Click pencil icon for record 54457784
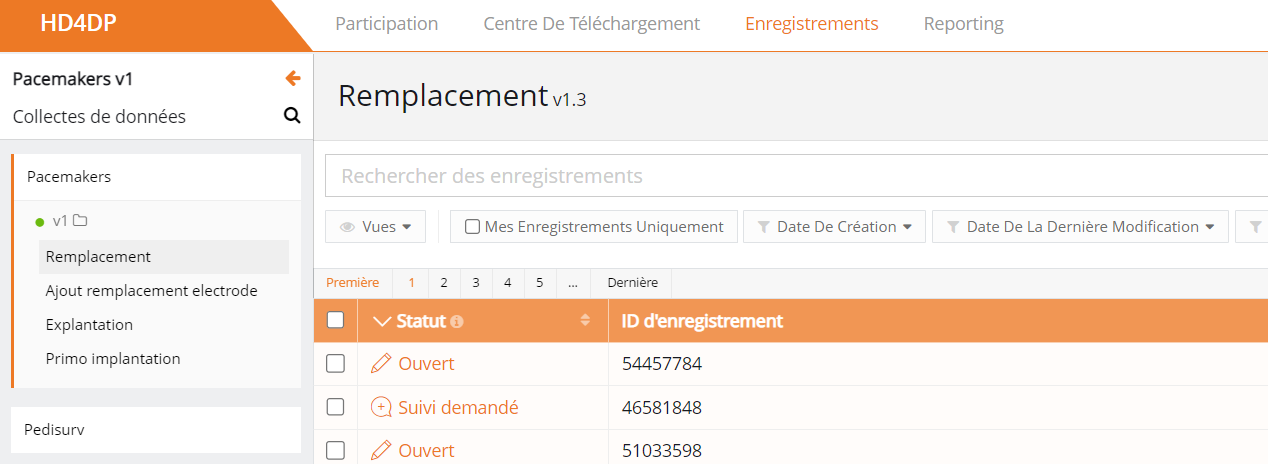 pos(381,364)
